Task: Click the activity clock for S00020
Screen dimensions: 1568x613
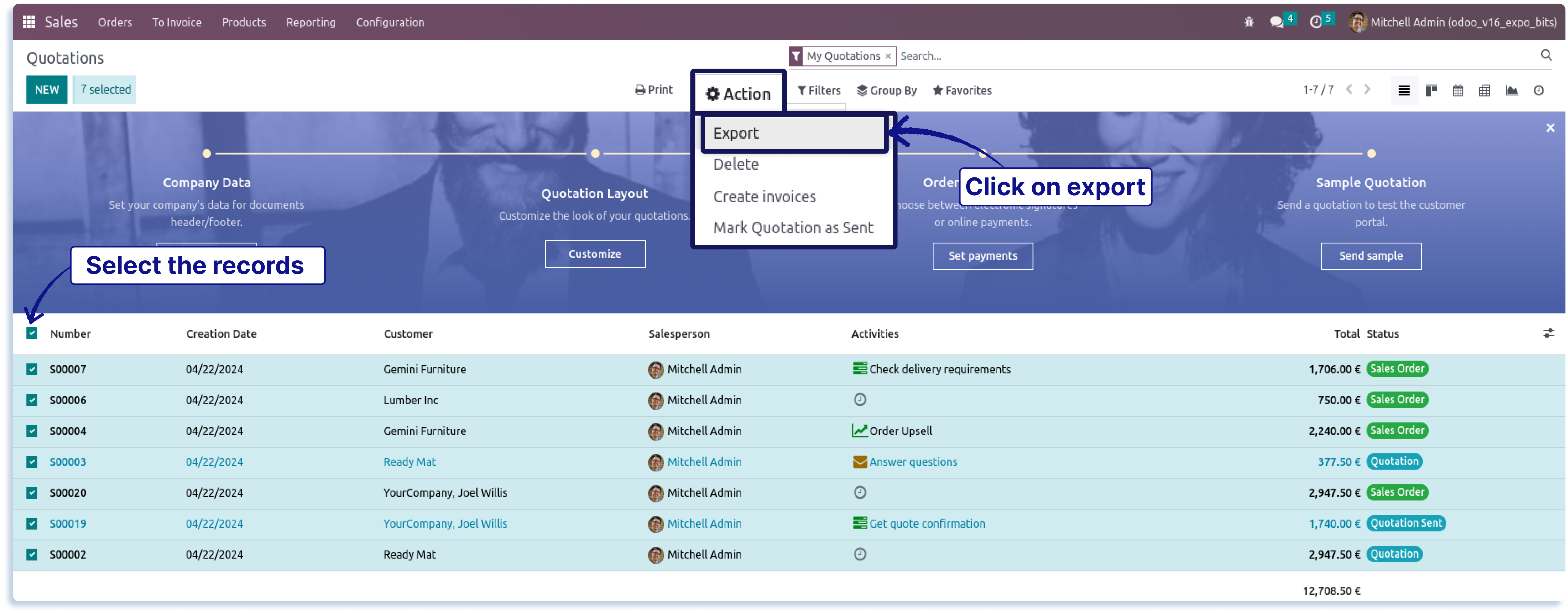Action: pos(860,493)
